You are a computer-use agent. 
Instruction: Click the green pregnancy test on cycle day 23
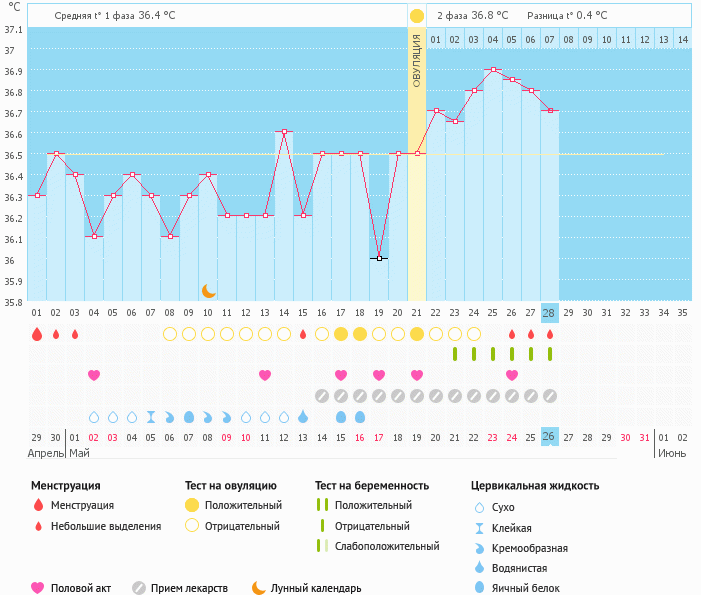(455, 354)
